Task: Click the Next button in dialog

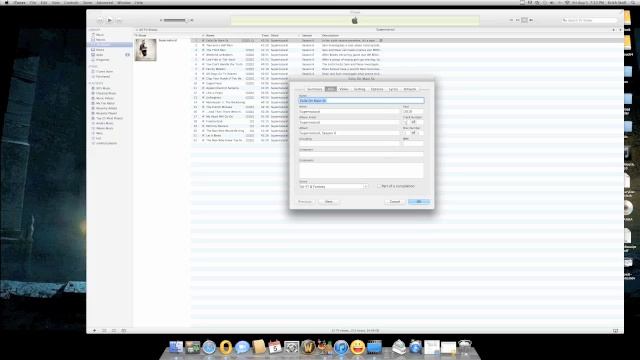Action: point(329,202)
